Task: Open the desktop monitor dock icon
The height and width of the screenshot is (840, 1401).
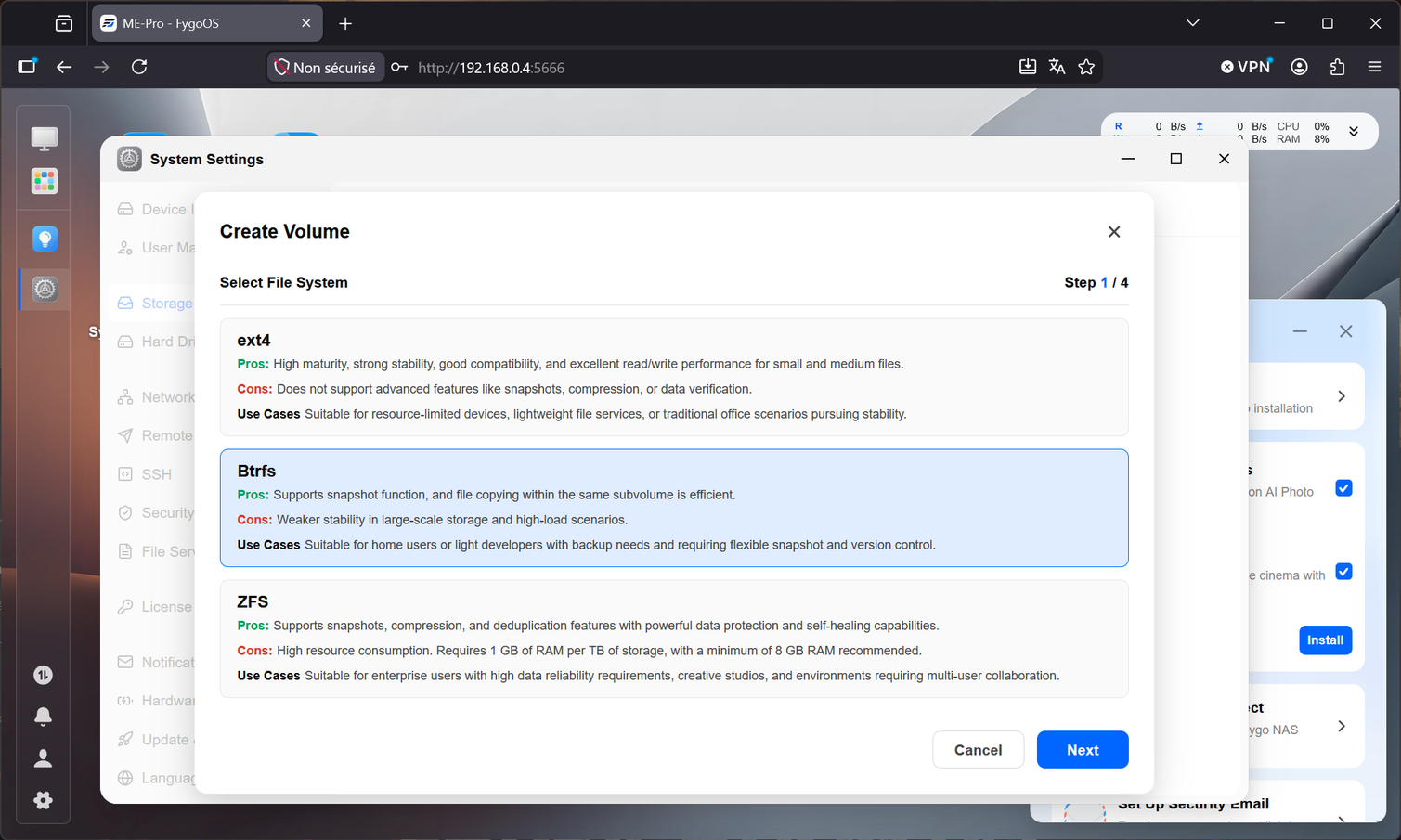Action: [x=44, y=138]
